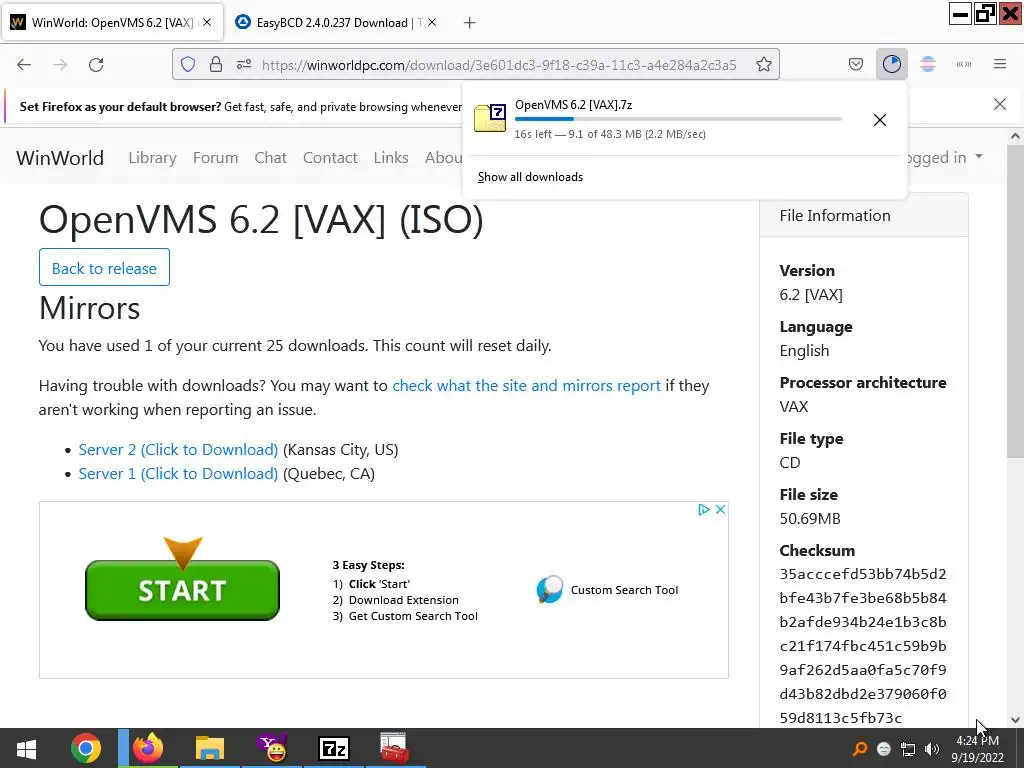Switch to WinWorld OpenVMS tab
1024x768 pixels.
111,22
